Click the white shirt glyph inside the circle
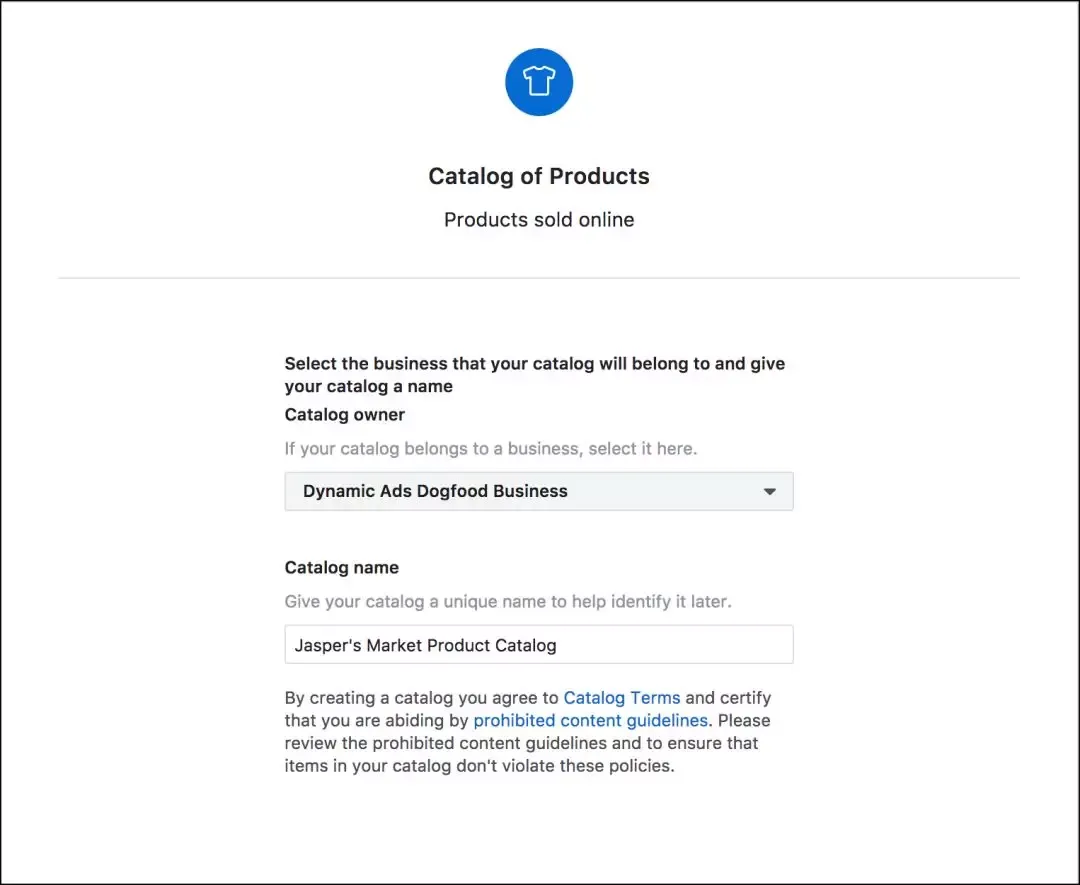This screenshot has height=885, width=1080. click(x=539, y=82)
